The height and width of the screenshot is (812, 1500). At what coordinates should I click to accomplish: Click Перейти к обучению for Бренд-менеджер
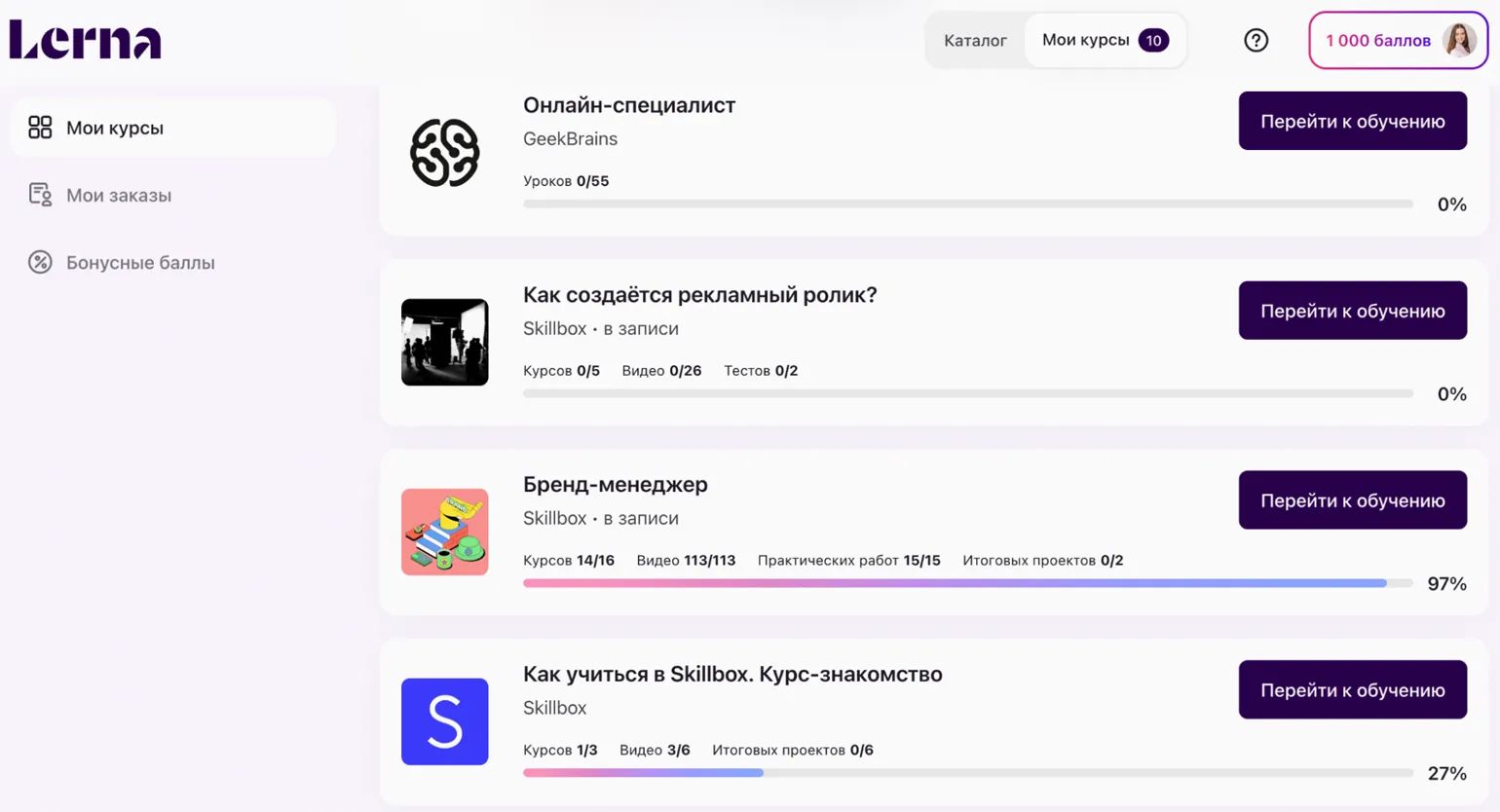1352,500
